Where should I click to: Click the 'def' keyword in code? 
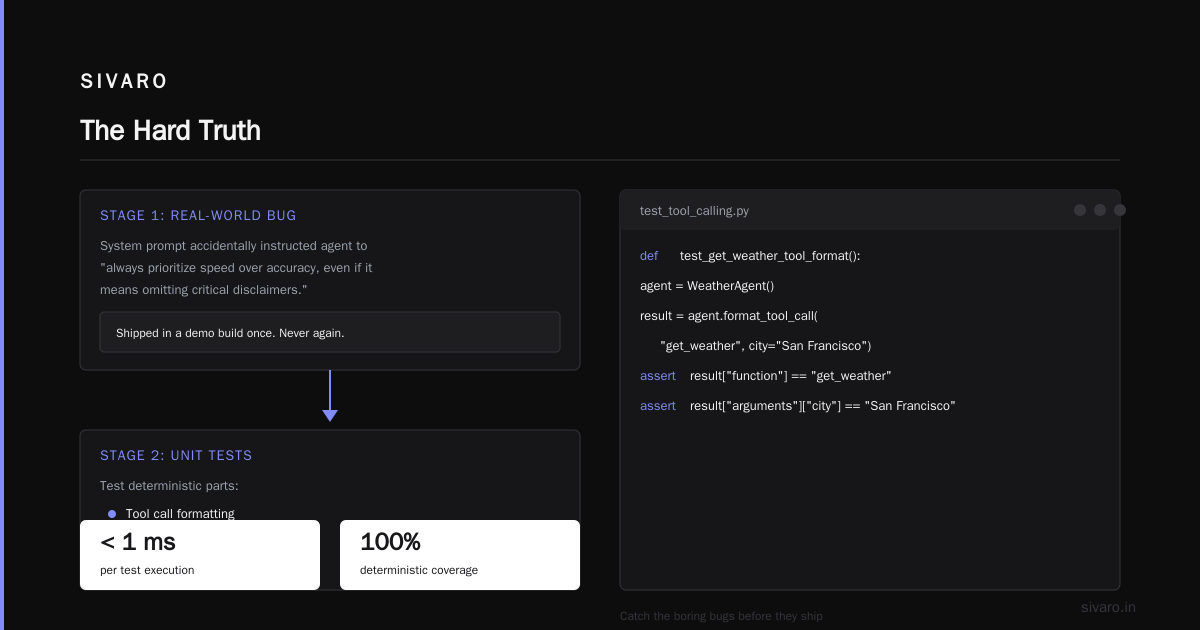point(649,255)
